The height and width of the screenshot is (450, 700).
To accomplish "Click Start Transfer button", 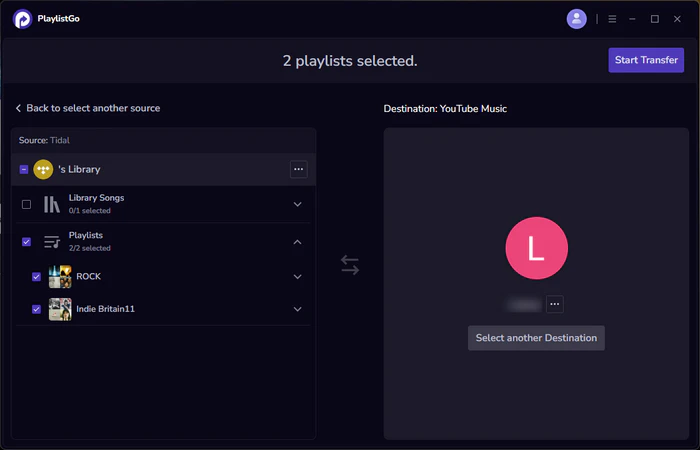I will coord(646,60).
